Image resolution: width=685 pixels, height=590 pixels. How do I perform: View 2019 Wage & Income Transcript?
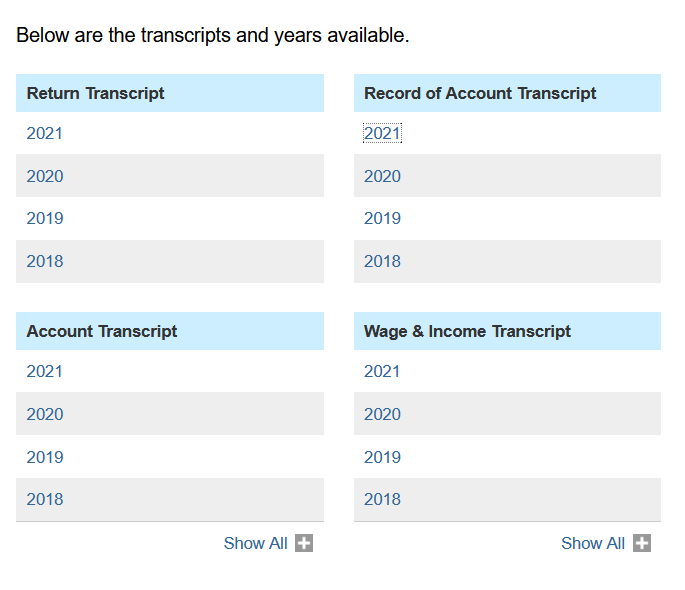[382, 457]
